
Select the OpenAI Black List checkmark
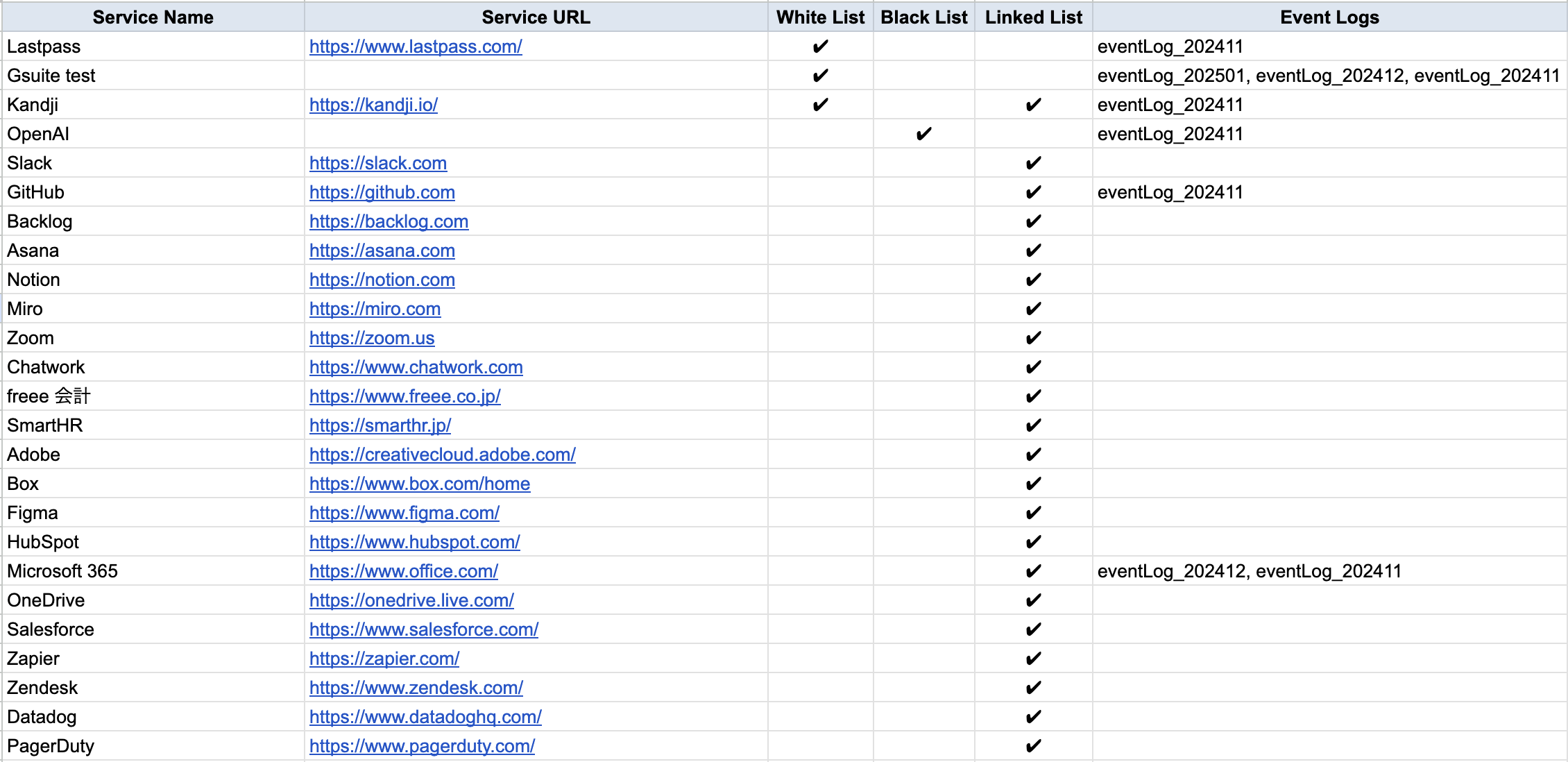point(923,134)
